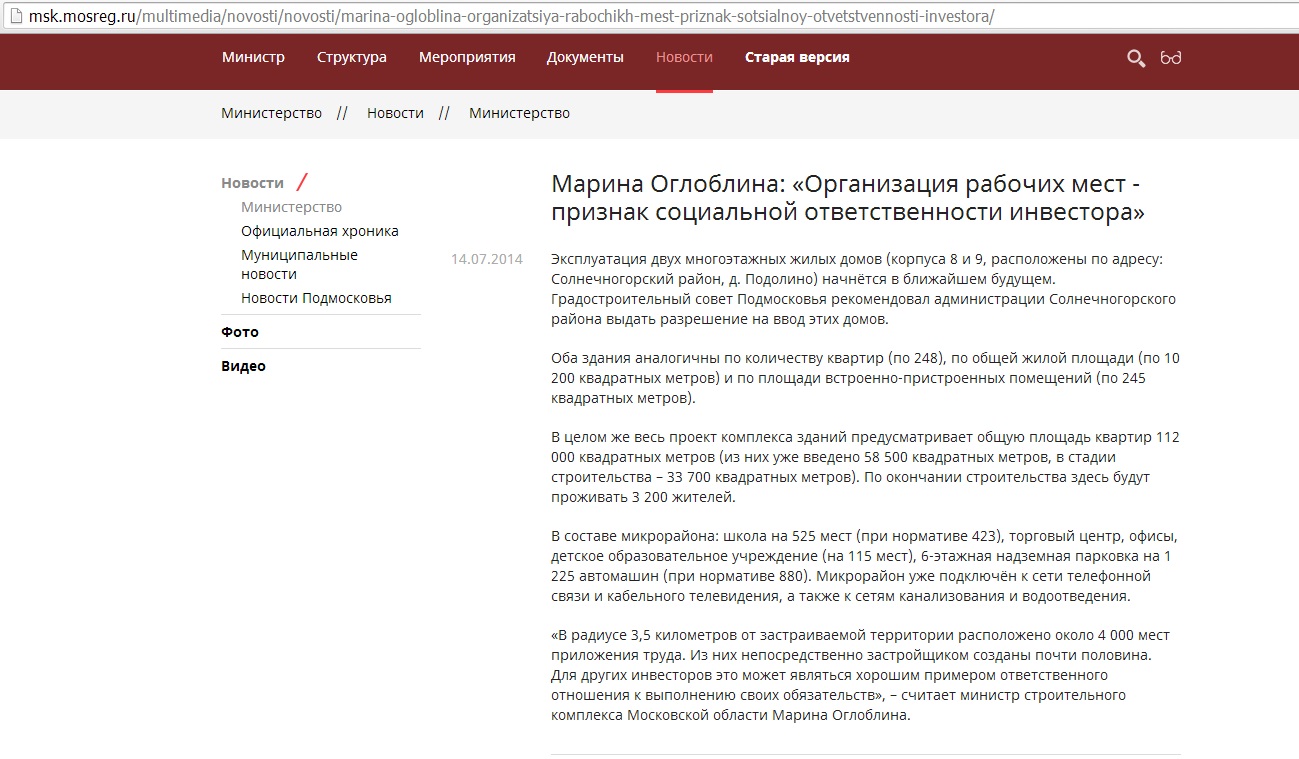Open the site search magnifier icon
The image size is (1299, 759).
click(1136, 58)
